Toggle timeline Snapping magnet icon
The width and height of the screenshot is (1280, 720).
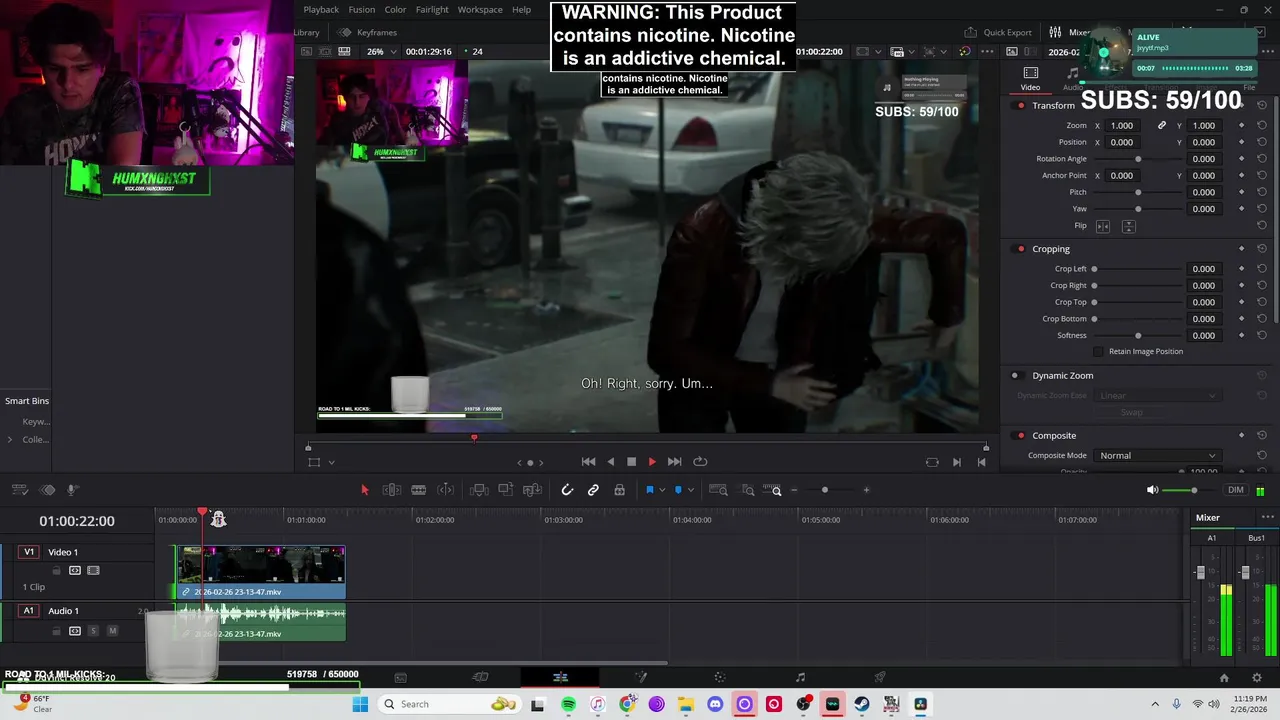(x=567, y=490)
